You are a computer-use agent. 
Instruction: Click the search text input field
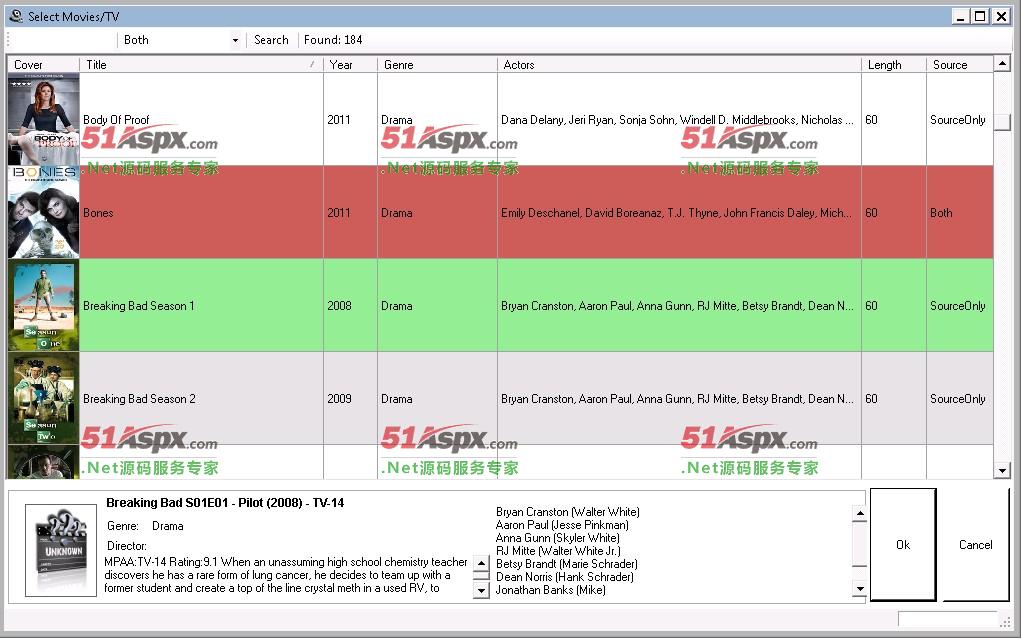(x=62, y=40)
